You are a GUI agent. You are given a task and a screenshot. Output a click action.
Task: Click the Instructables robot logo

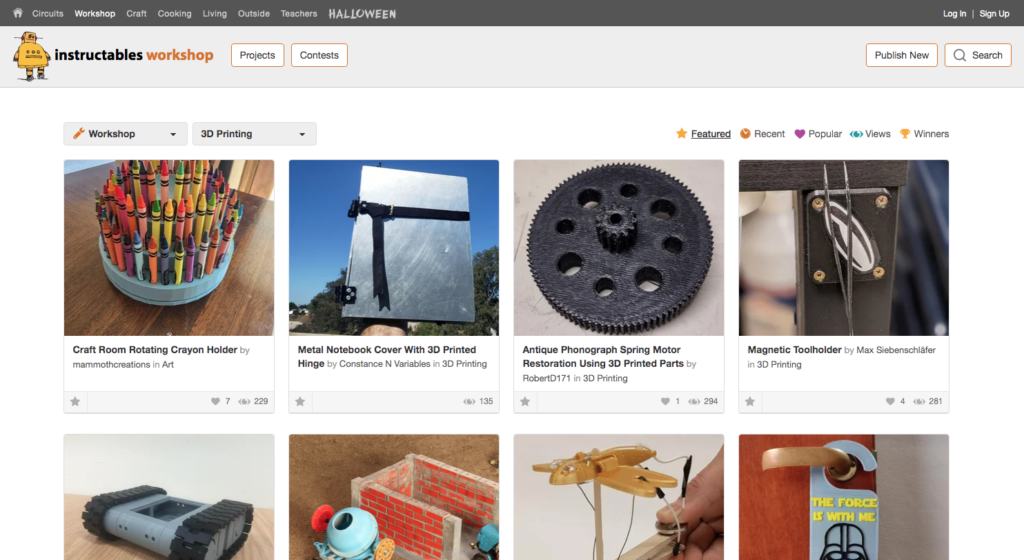(31, 55)
